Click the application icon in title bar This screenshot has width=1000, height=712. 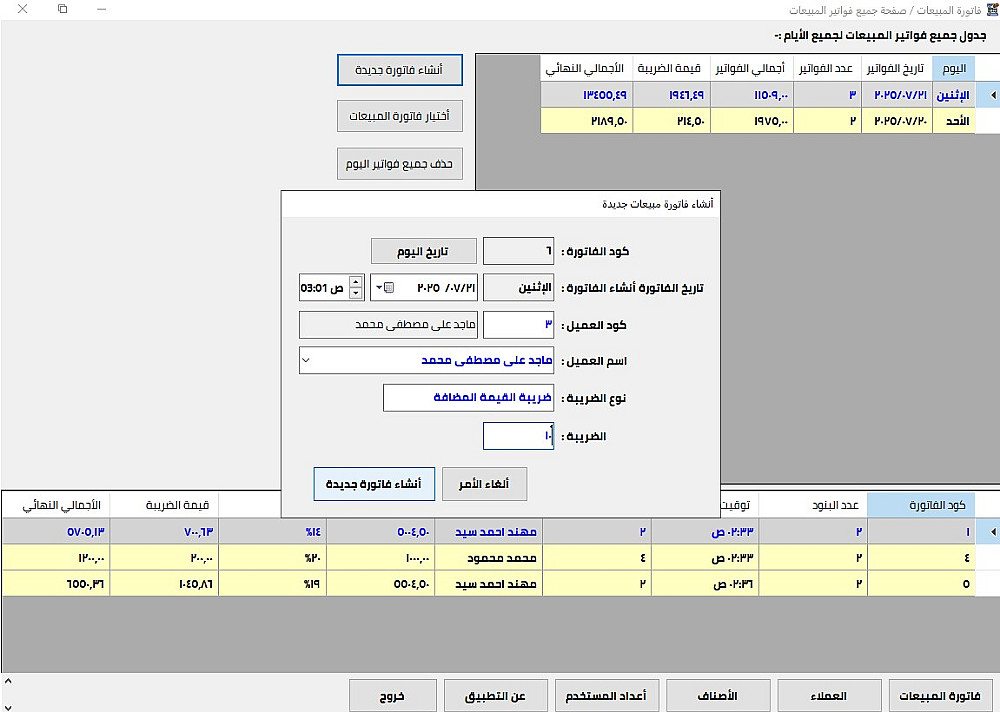pyautogui.click(x=992, y=10)
